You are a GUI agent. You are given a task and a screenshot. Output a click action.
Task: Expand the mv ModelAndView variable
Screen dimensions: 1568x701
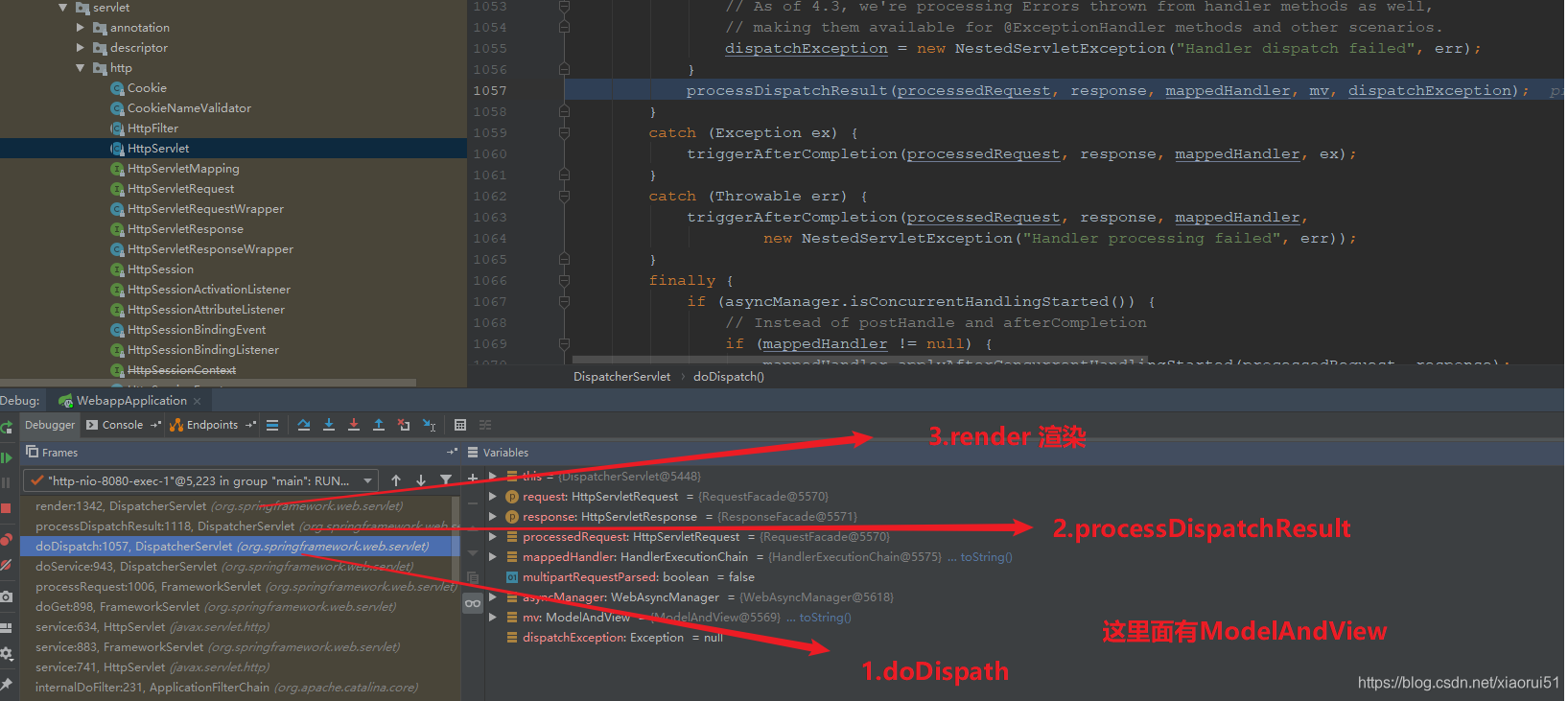click(x=493, y=618)
